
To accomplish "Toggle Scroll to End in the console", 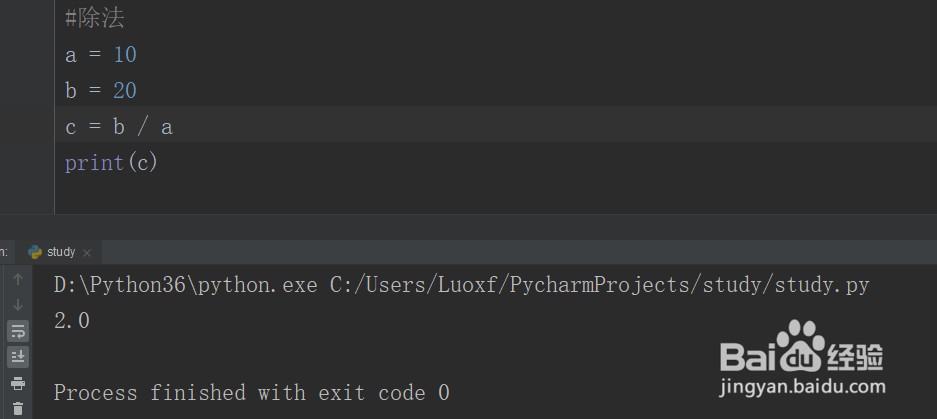I will (x=18, y=357).
